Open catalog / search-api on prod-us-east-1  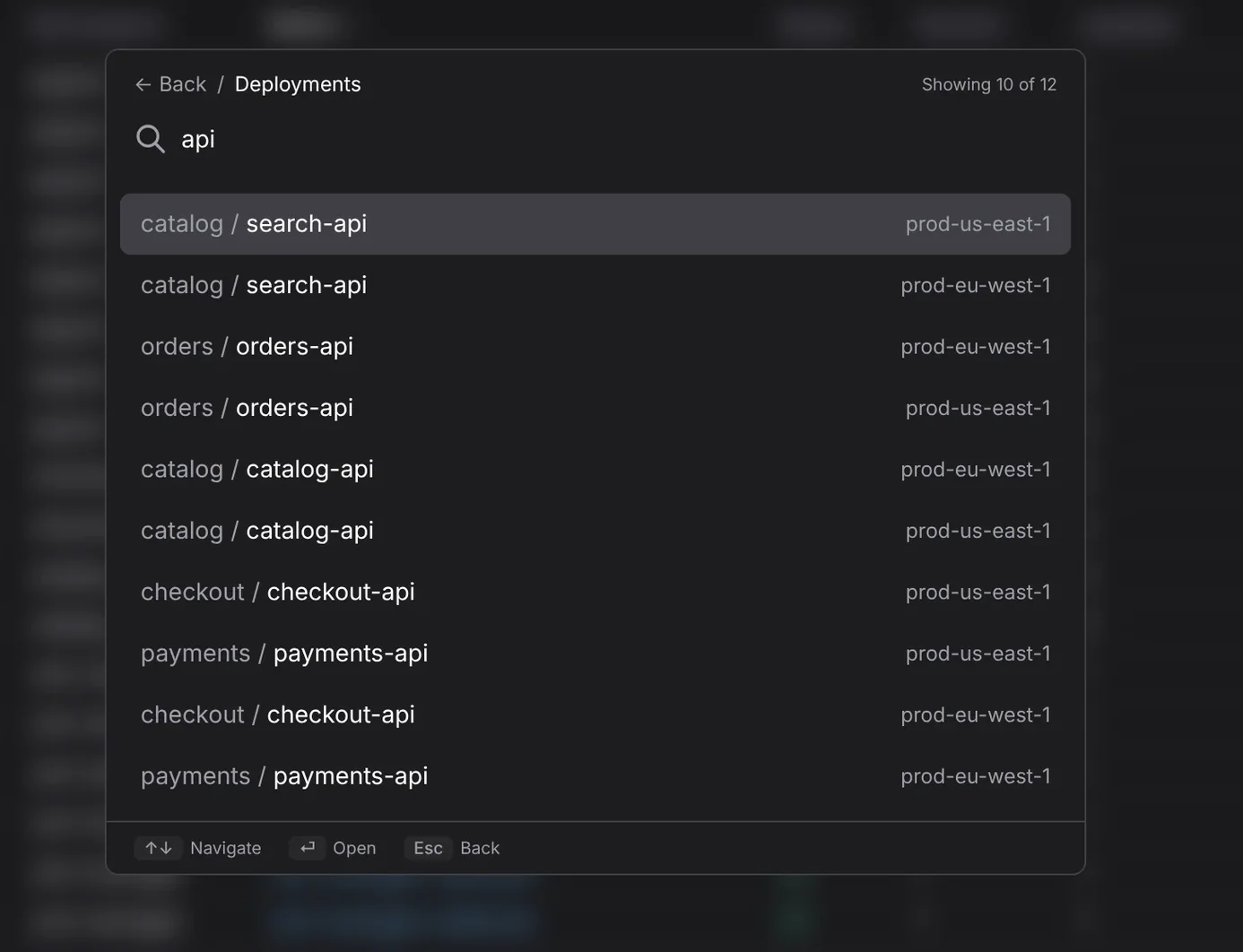[595, 224]
